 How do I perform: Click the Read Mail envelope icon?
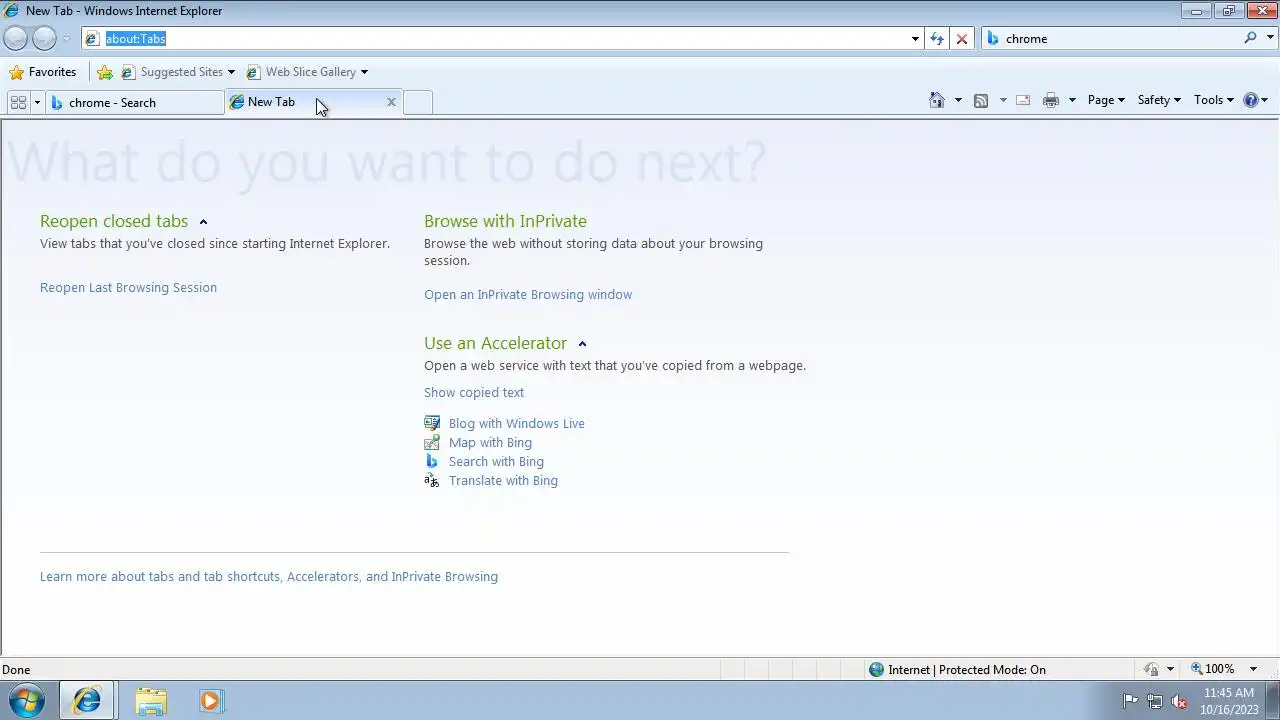(x=1023, y=100)
